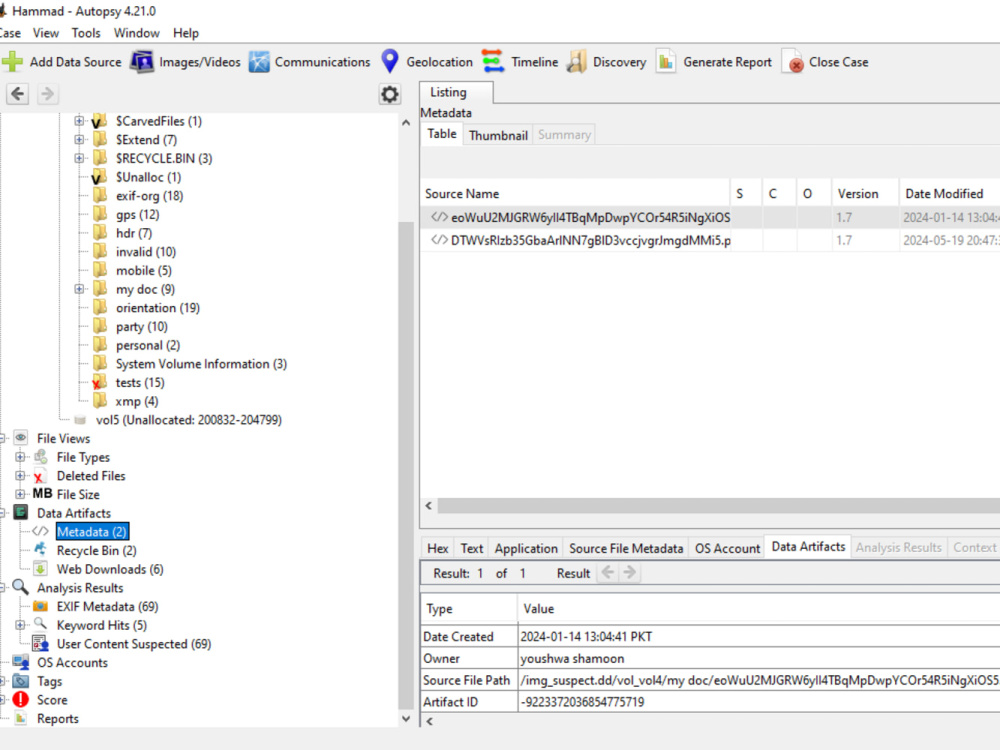Screen dimensions: 1000x750
Task: Select the gps (12) folder
Action: tap(137, 215)
